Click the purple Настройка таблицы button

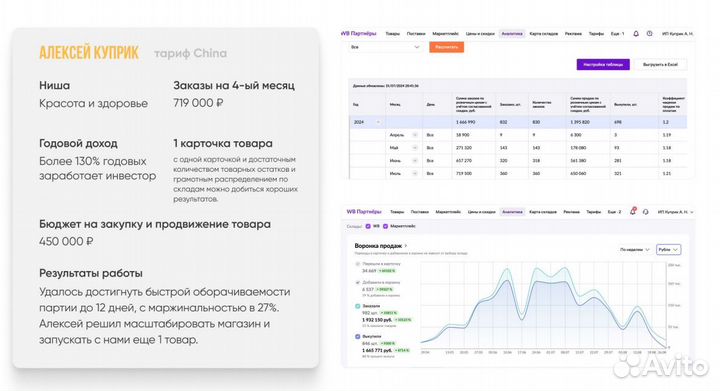603,65
